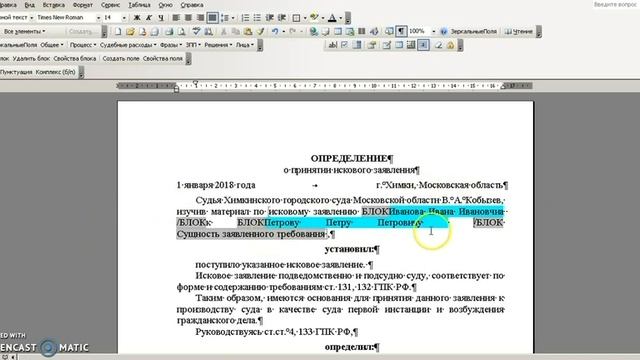The width and height of the screenshot is (640, 360).
Task: Open the Вставка menu
Action: coord(53,5)
